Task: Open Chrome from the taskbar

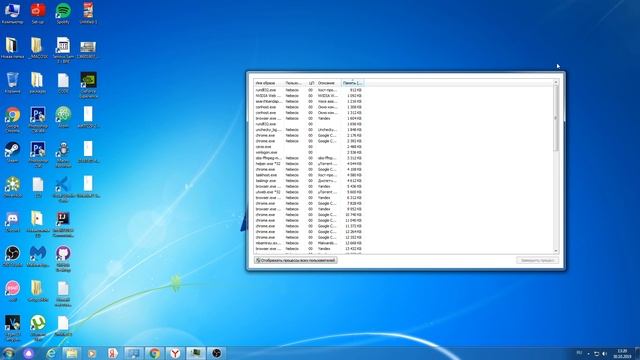Action: click(154, 353)
